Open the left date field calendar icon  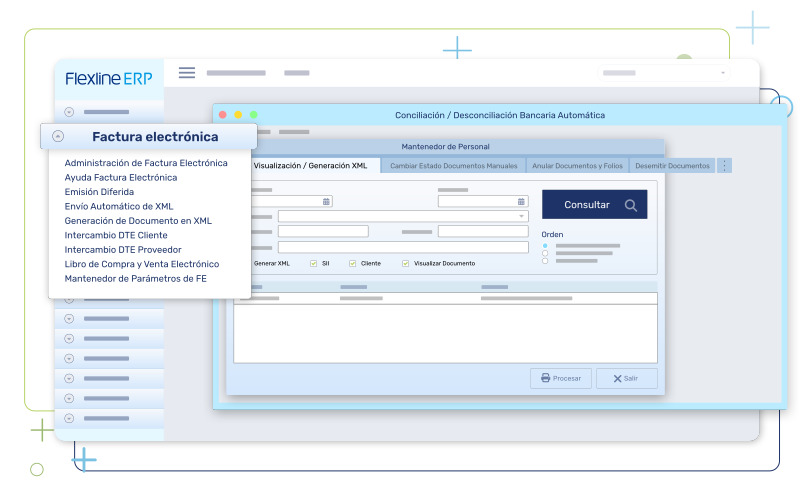click(x=326, y=201)
